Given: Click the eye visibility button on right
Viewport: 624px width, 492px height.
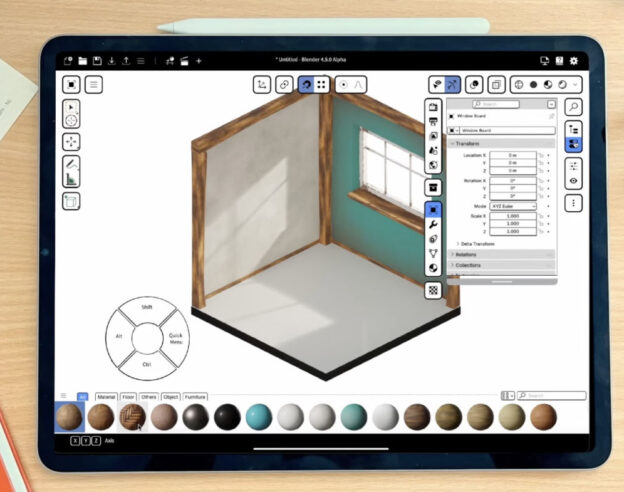Looking at the screenshot, I should pyautogui.click(x=573, y=181).
